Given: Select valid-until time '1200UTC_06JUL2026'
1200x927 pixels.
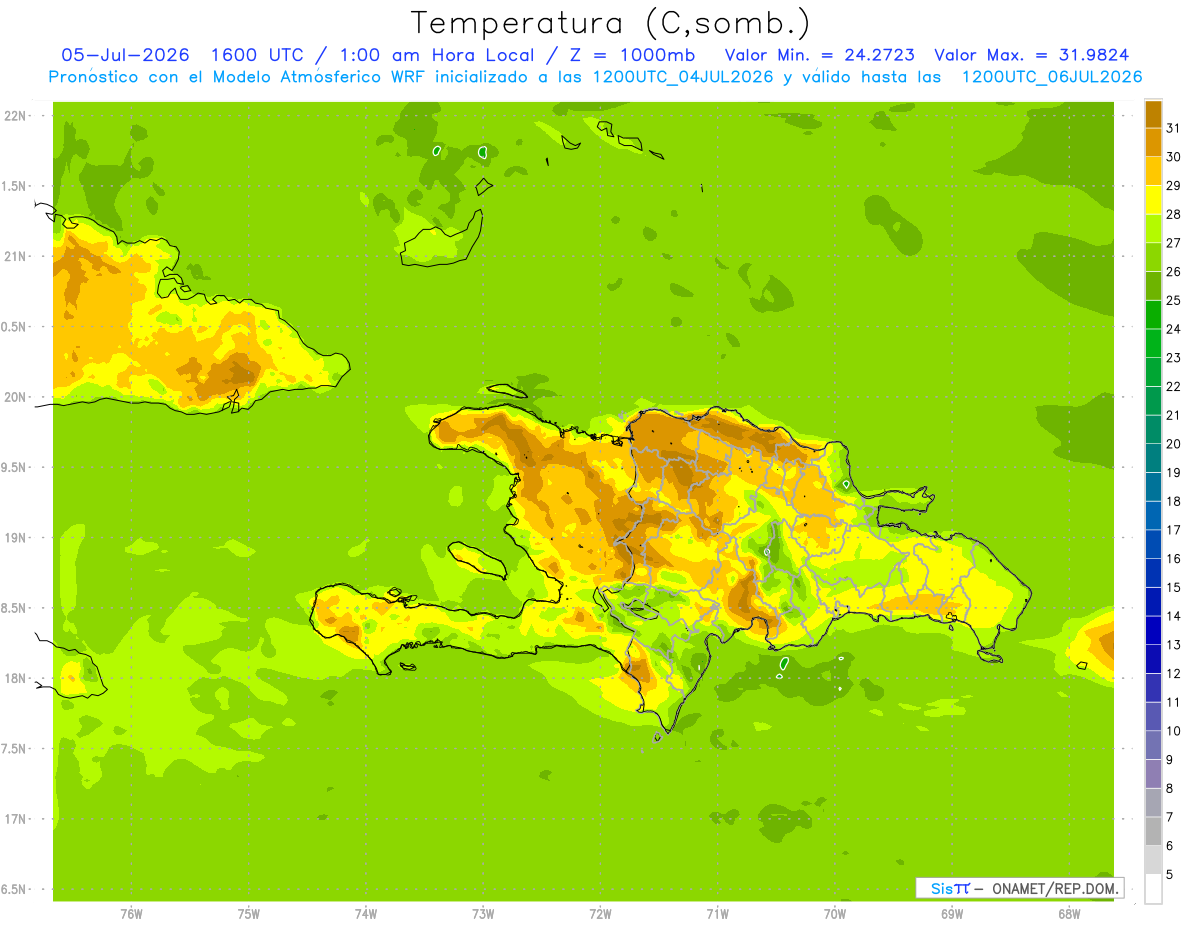Looking at the screenshot, I should [1052, 77].
